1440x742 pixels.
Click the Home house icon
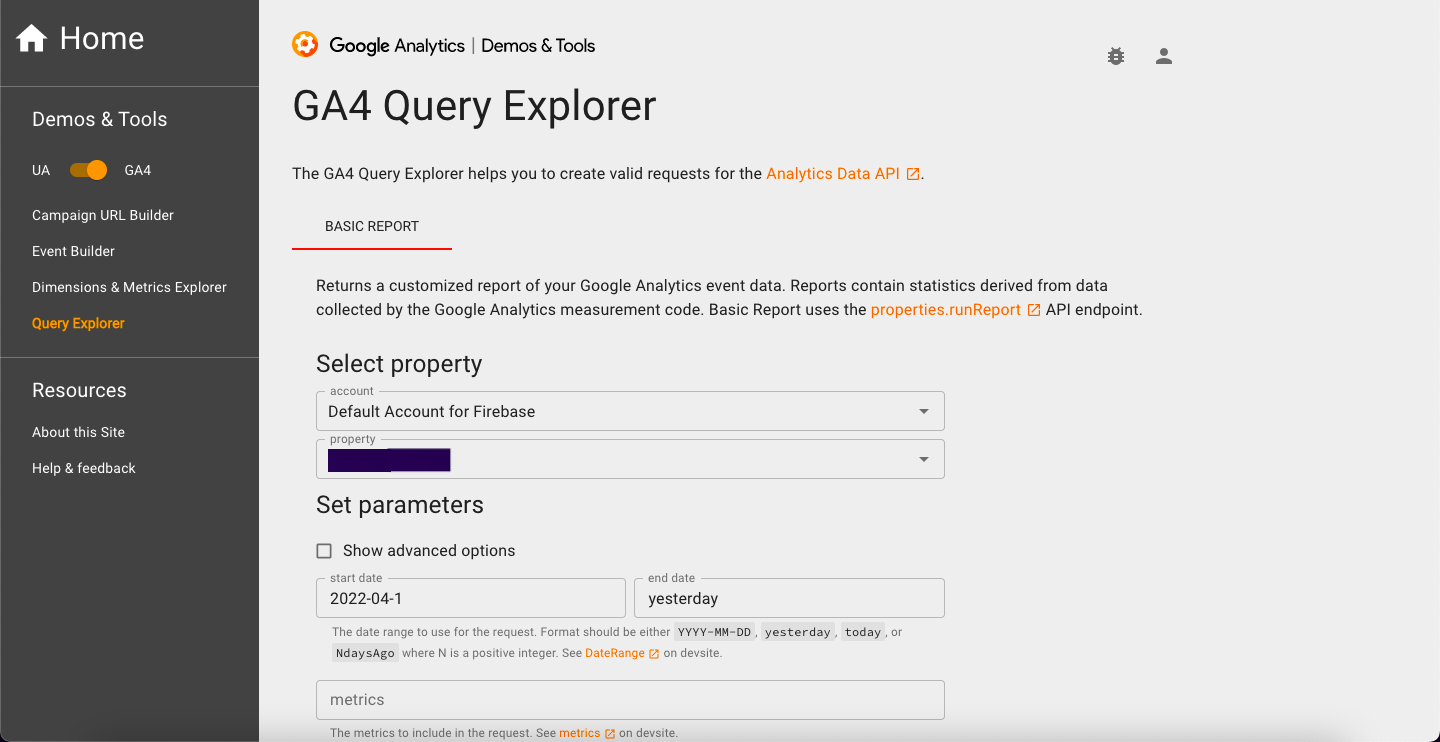(32, 39)
